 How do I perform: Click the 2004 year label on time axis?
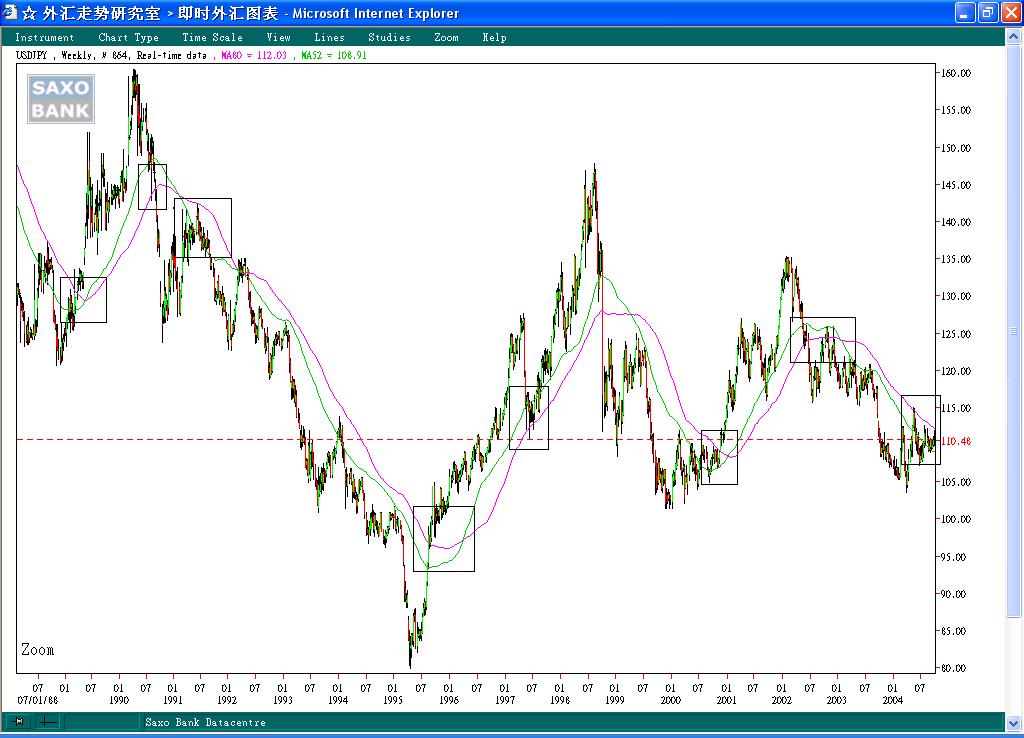[893, 700]
